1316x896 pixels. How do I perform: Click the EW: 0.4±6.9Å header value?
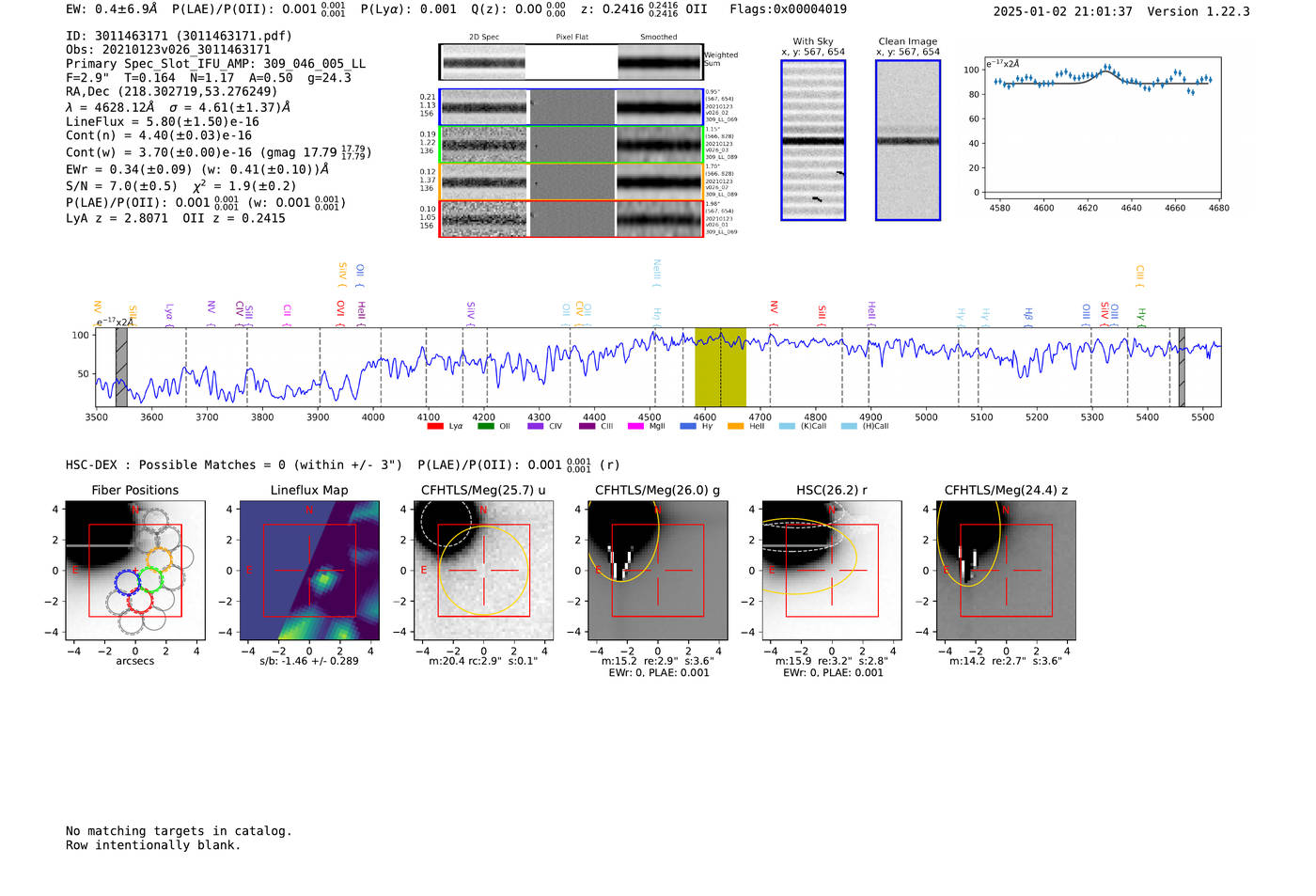coord(112,9)
